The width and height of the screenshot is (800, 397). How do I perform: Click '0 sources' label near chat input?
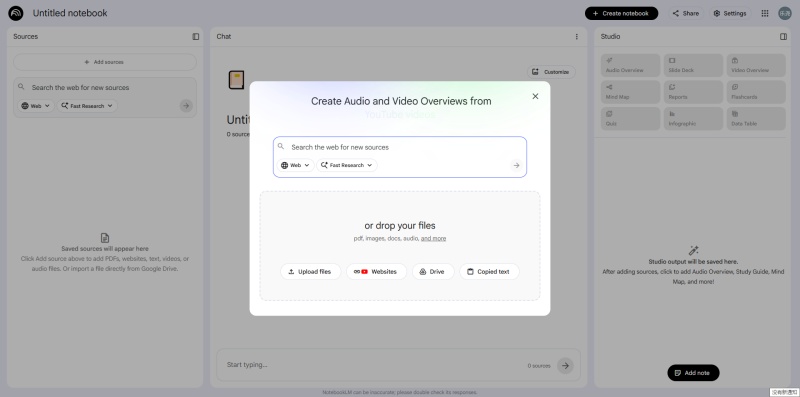pyautogui.click(x=539, y=366)
